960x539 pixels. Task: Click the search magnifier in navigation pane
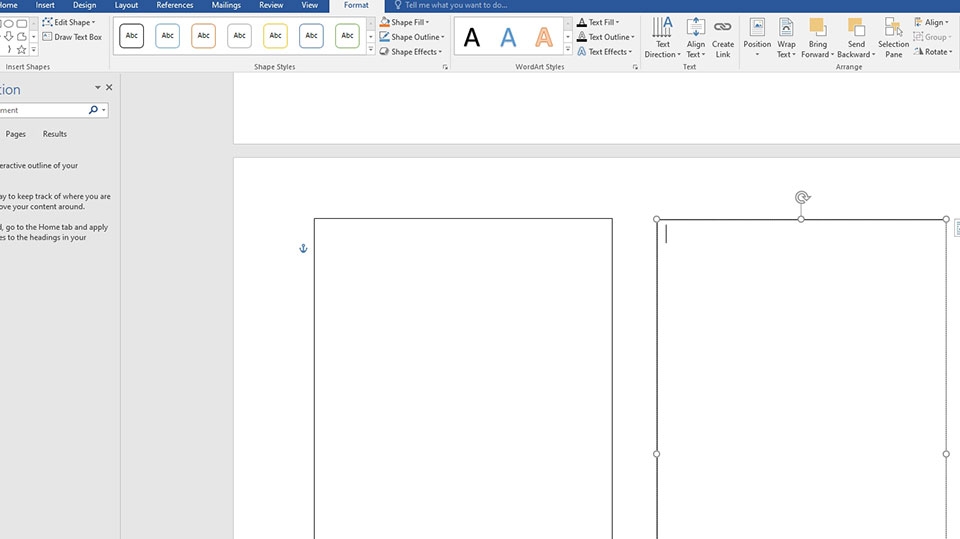point(93,110)
